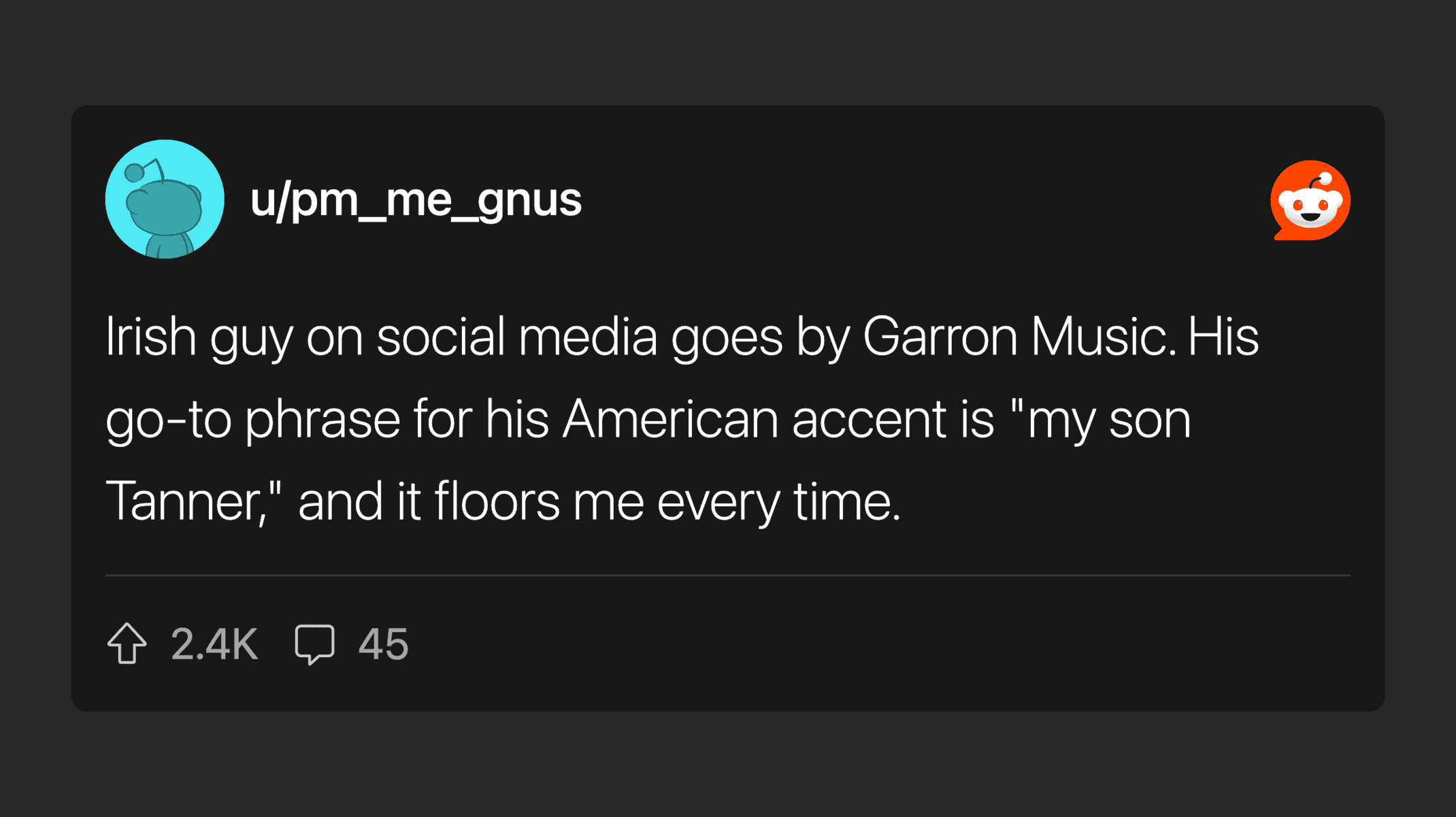1456x817 pixels.
Task: Click the "go-to phrase" text
Action: click(252, 419)
